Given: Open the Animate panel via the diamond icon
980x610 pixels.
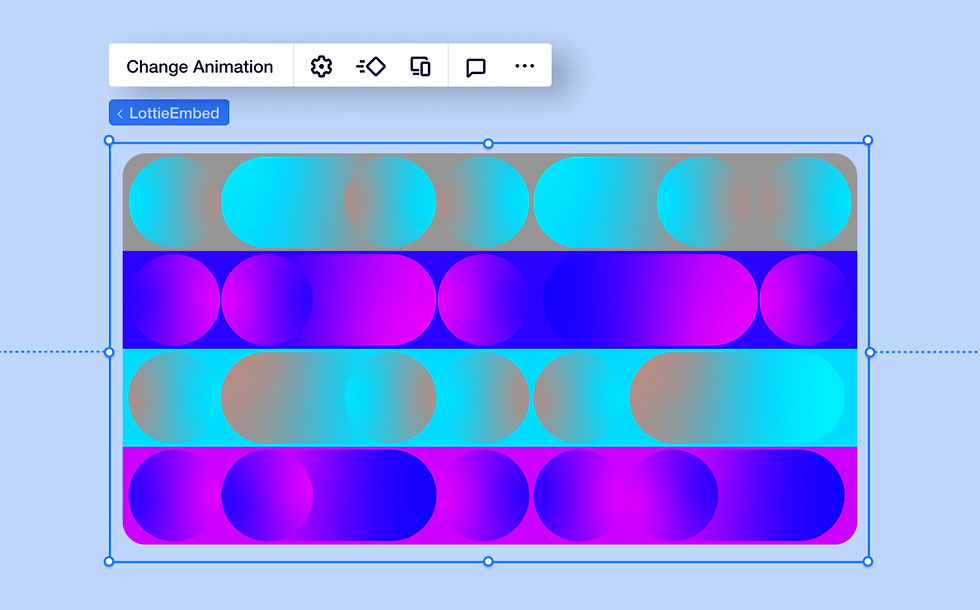Looking at the screenshot, I should 371,66.
